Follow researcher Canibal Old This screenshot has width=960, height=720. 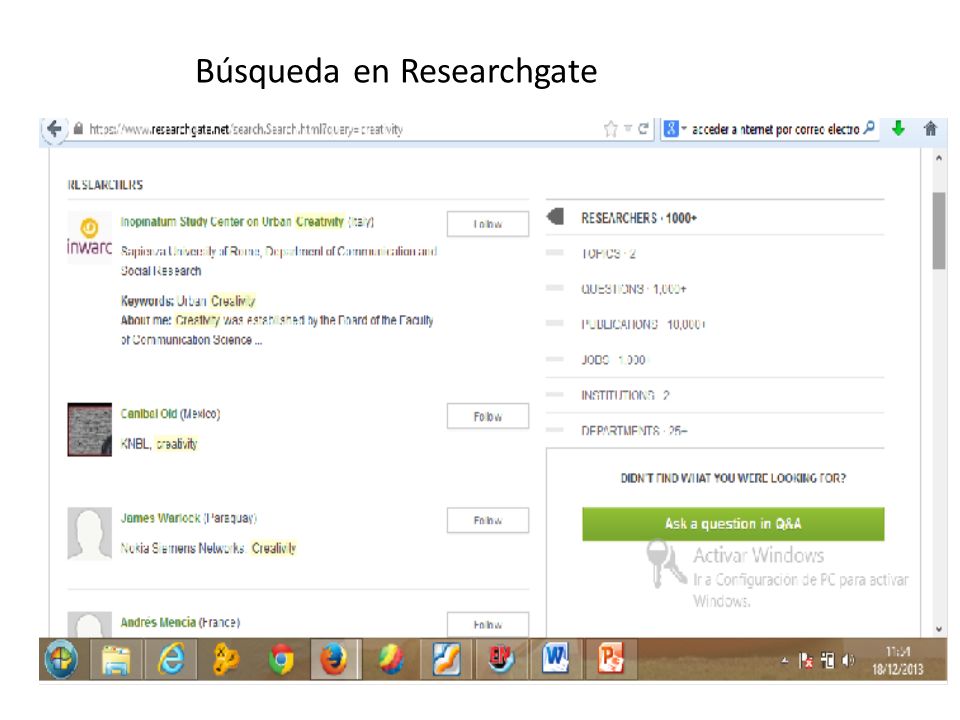pyautogui.click(x=488, y=416)
